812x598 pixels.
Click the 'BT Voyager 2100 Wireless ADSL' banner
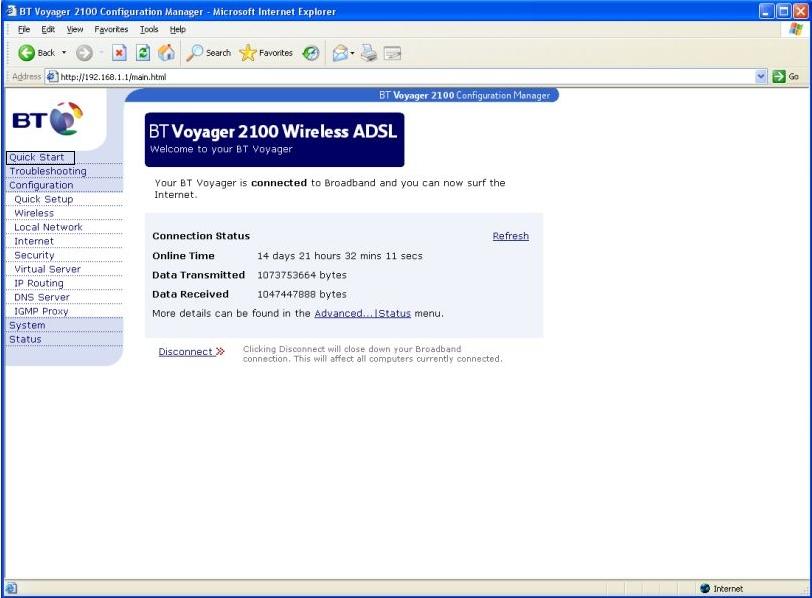pos(274,140)
